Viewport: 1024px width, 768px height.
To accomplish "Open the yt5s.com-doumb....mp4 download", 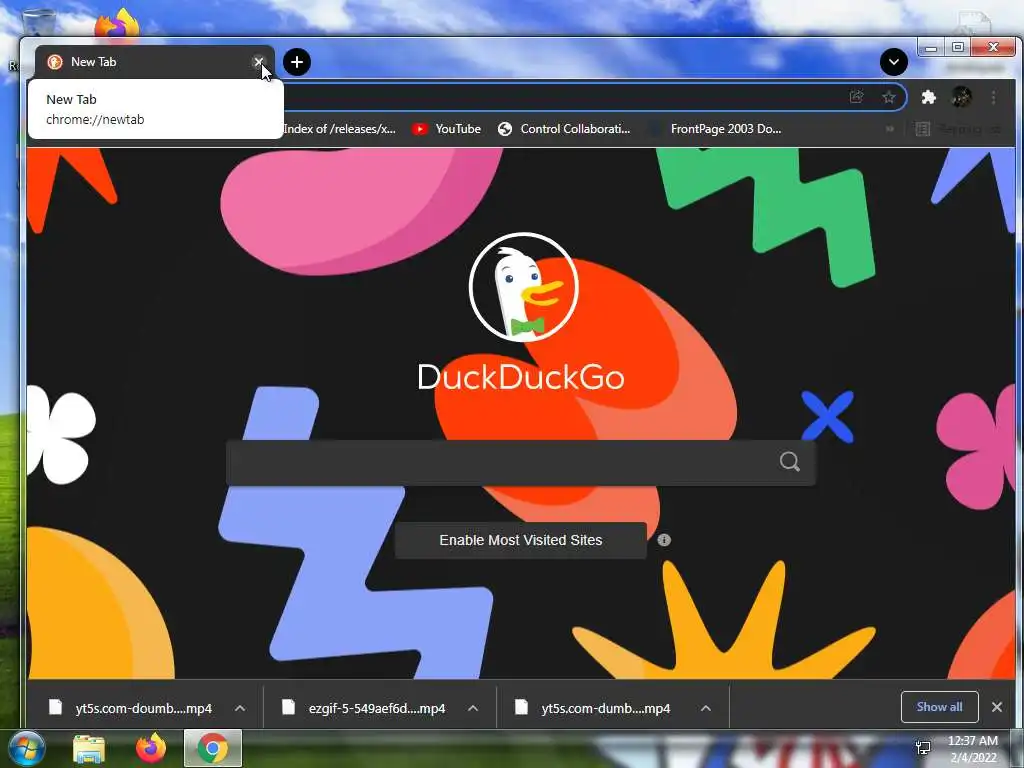I will (x=132, y=708).
